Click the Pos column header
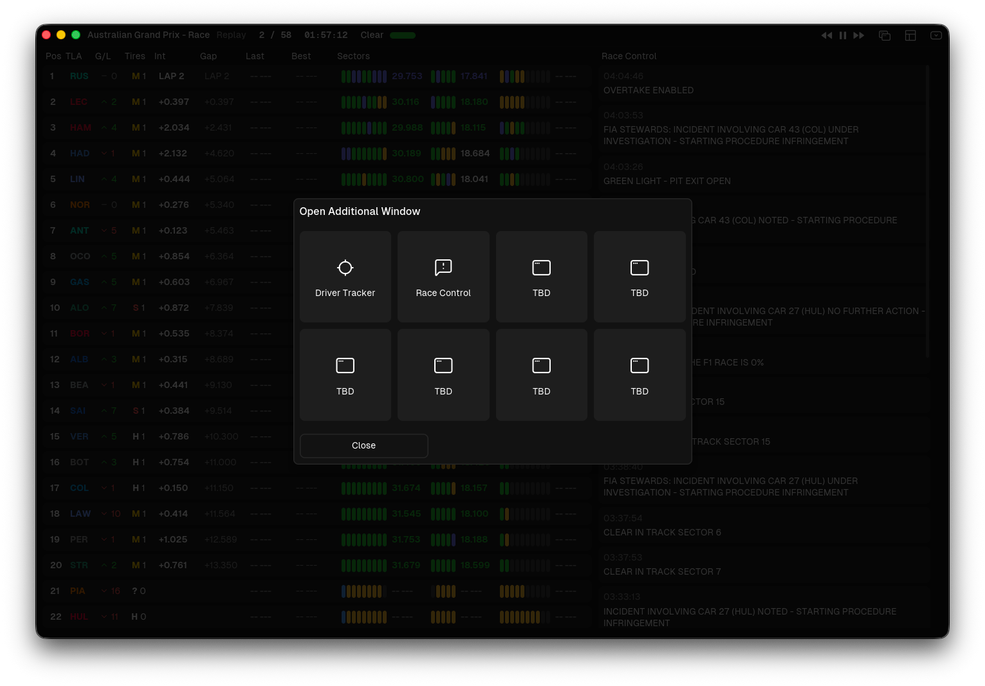 (x=53, y=56)
